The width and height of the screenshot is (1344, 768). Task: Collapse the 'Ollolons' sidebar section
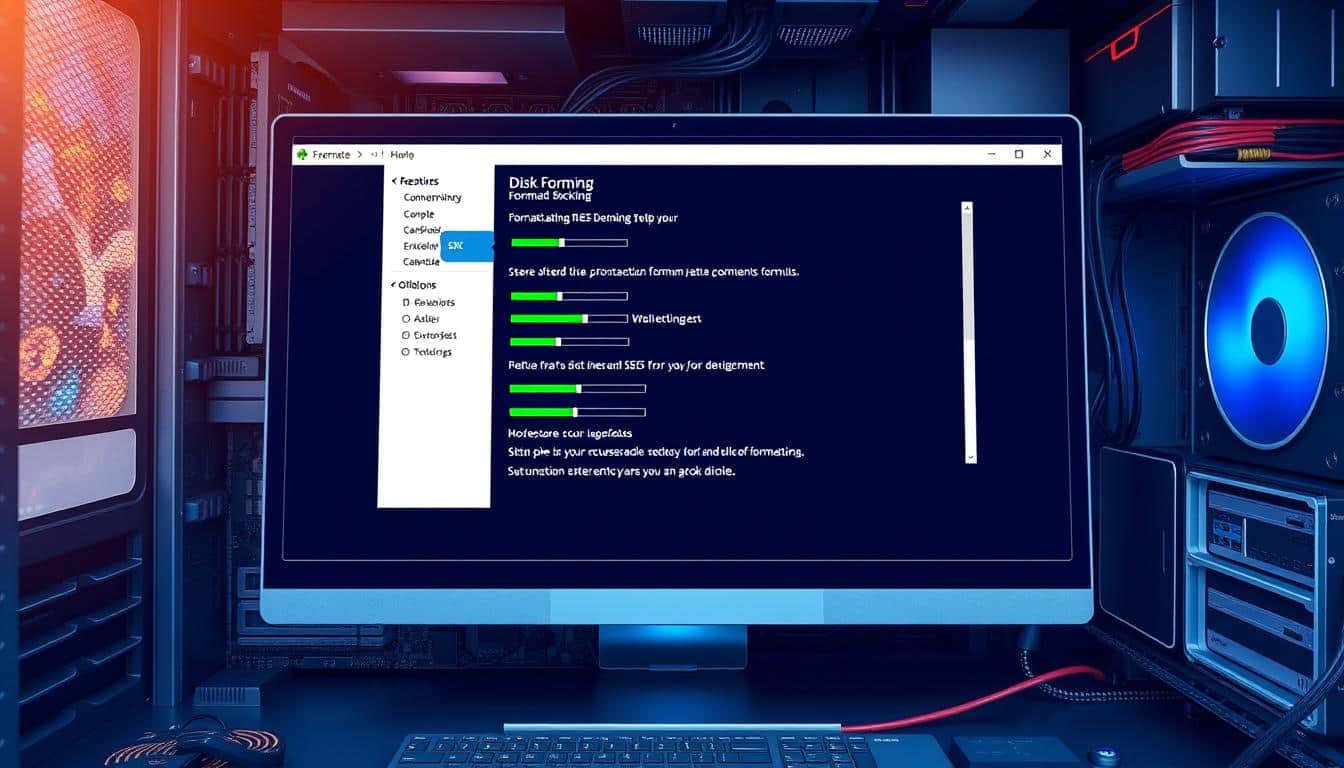[x=393, y=285]
